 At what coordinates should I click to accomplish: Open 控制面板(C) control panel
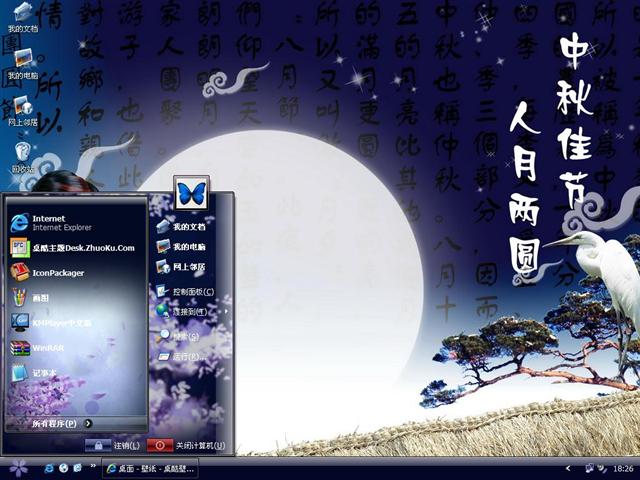pos(185,291)
